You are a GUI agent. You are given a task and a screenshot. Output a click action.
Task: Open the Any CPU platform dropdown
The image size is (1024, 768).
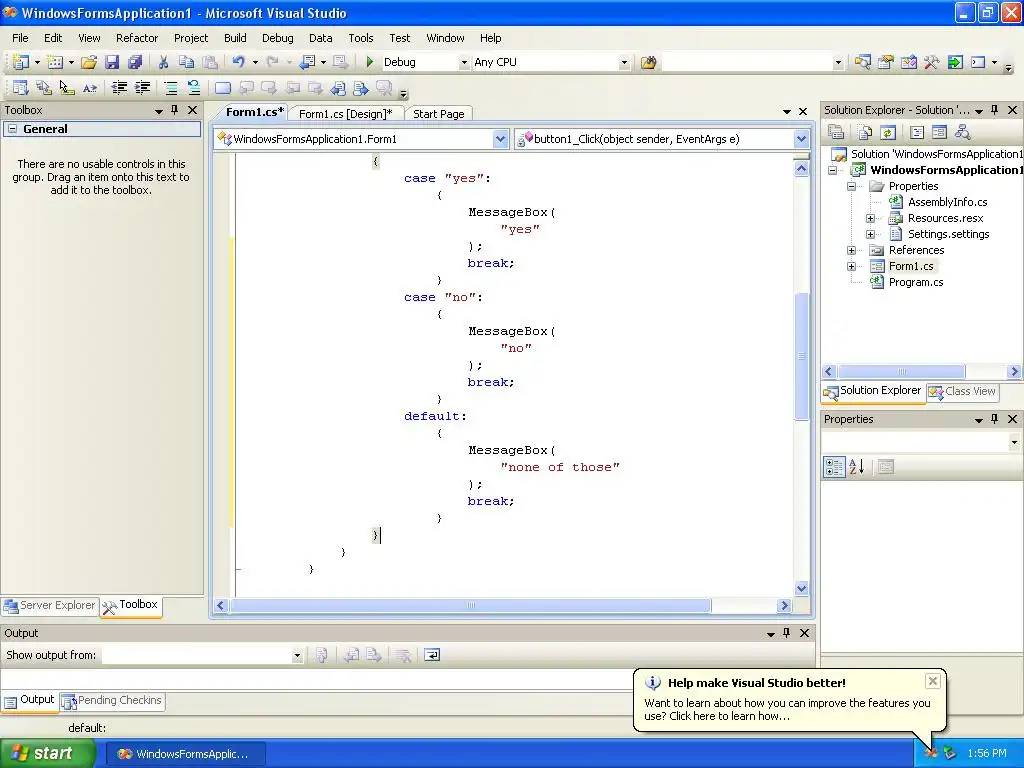[x=624, y=63]
